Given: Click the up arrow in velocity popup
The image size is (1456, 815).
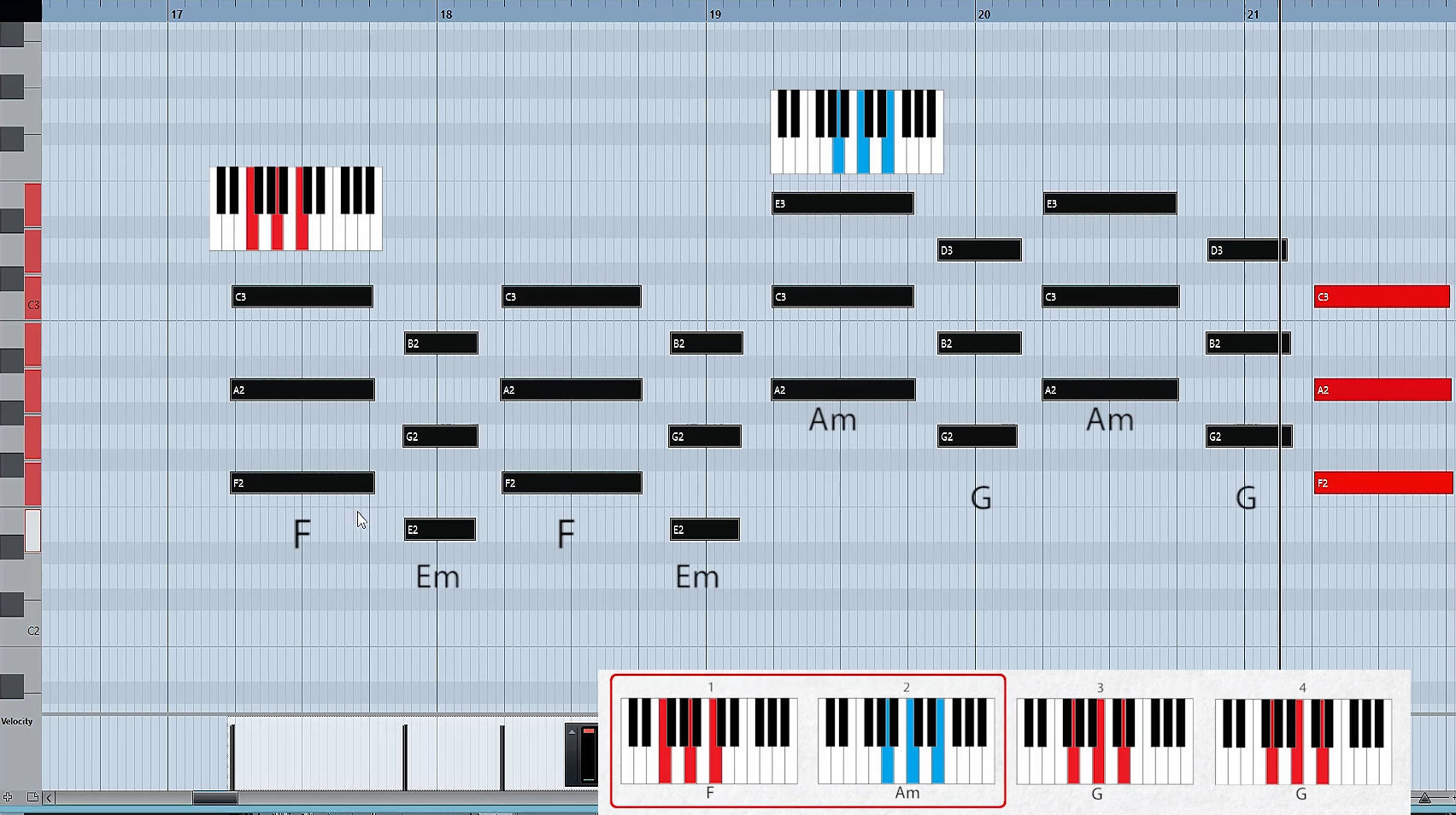Looking at the screenshot, I should pyautogui.click(x=572, y=731).
